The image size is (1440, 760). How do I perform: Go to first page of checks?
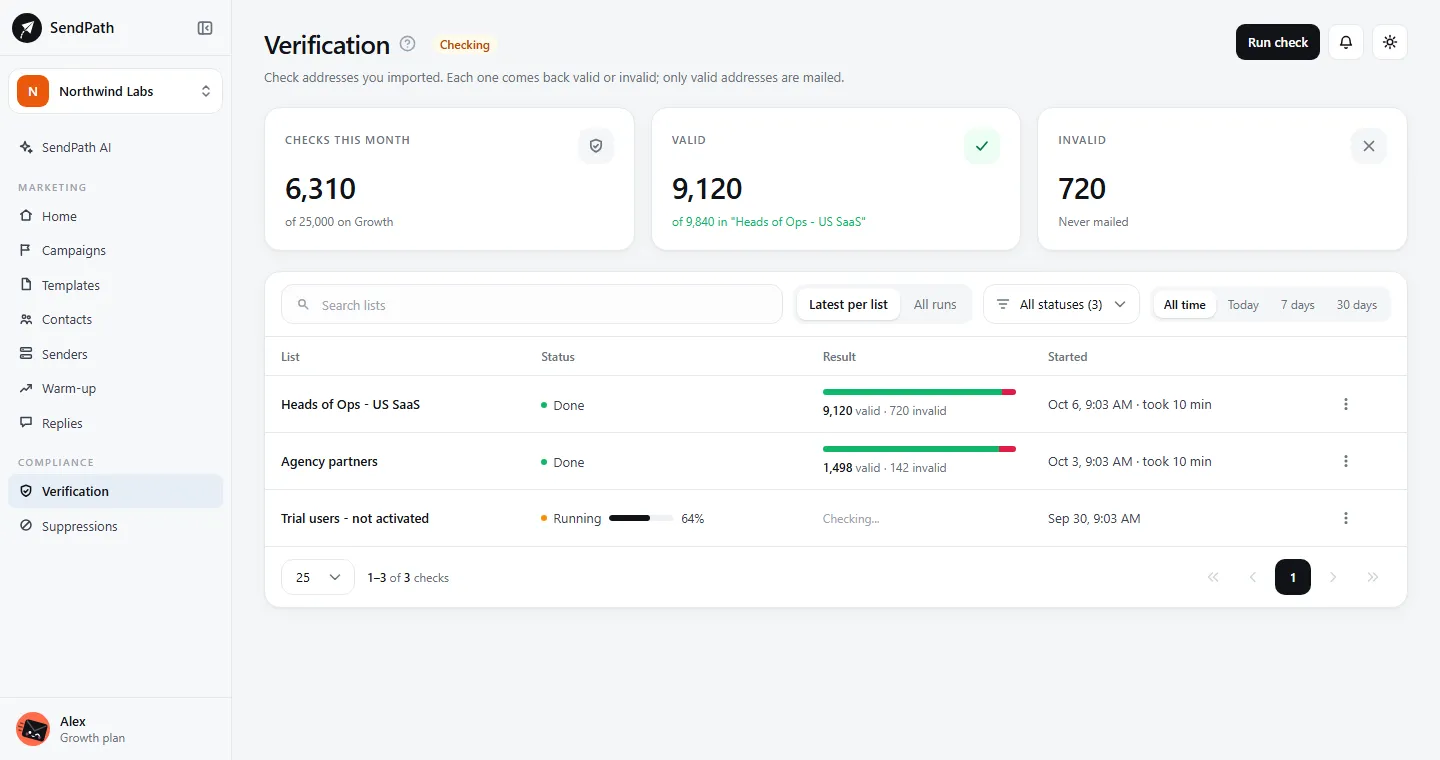pos(1213,577)
